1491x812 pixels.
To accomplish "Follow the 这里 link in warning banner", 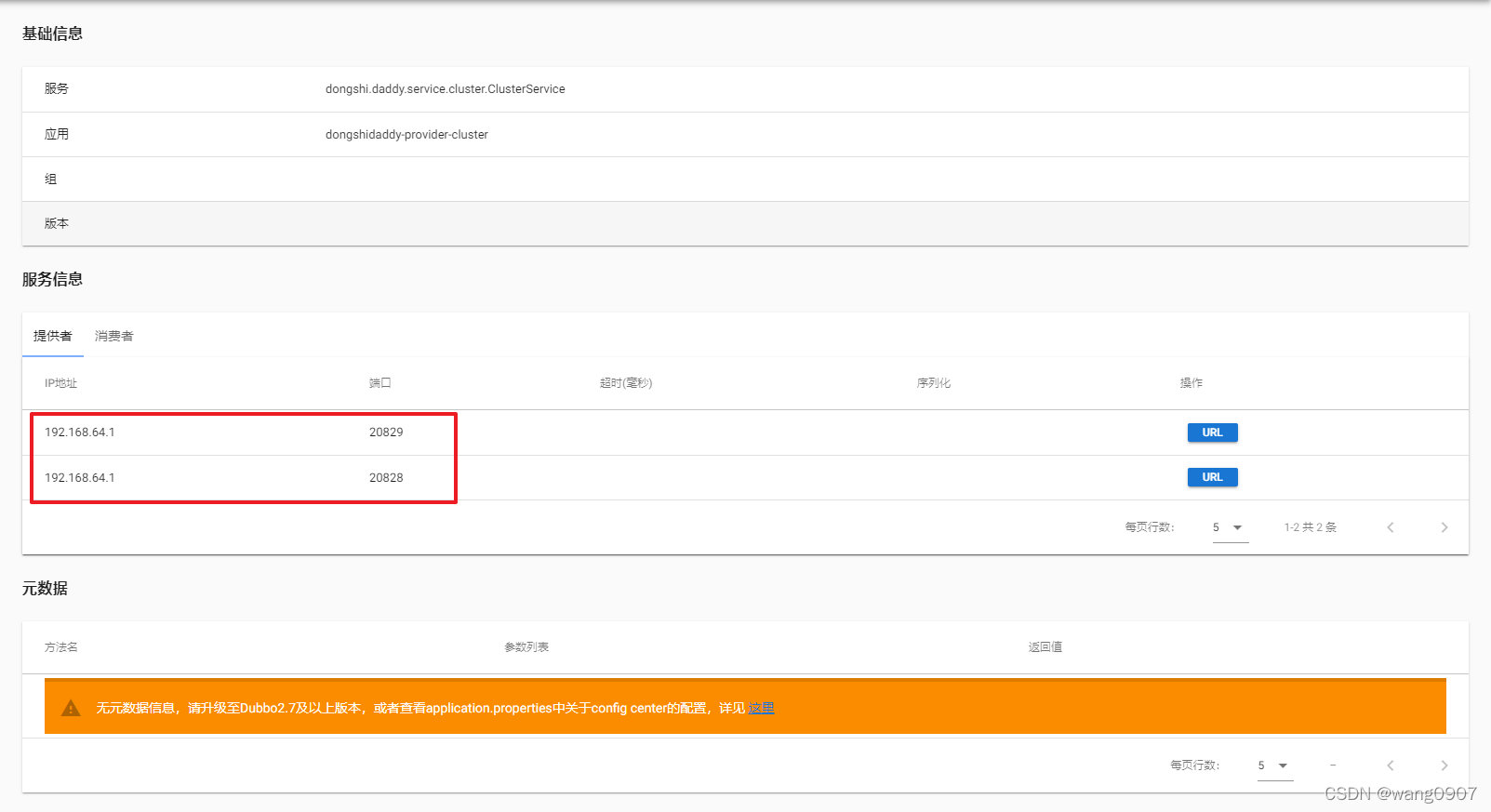I will click(761, 708).
